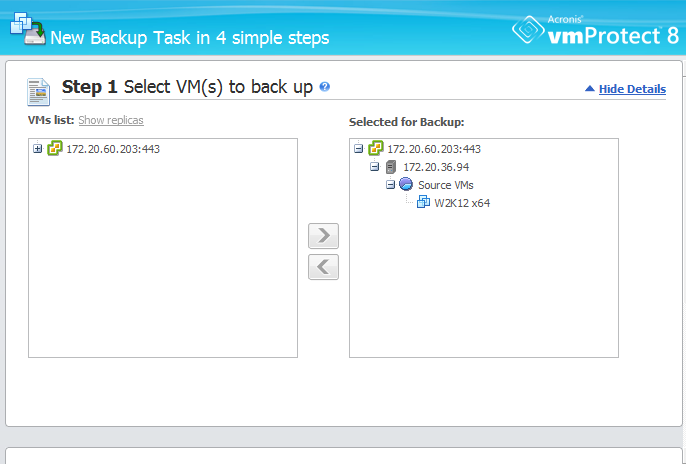This screenshot has width=686, height=464.
Task: Collapse the 172.20.36.94 host node
Action: tap(374, 167)
